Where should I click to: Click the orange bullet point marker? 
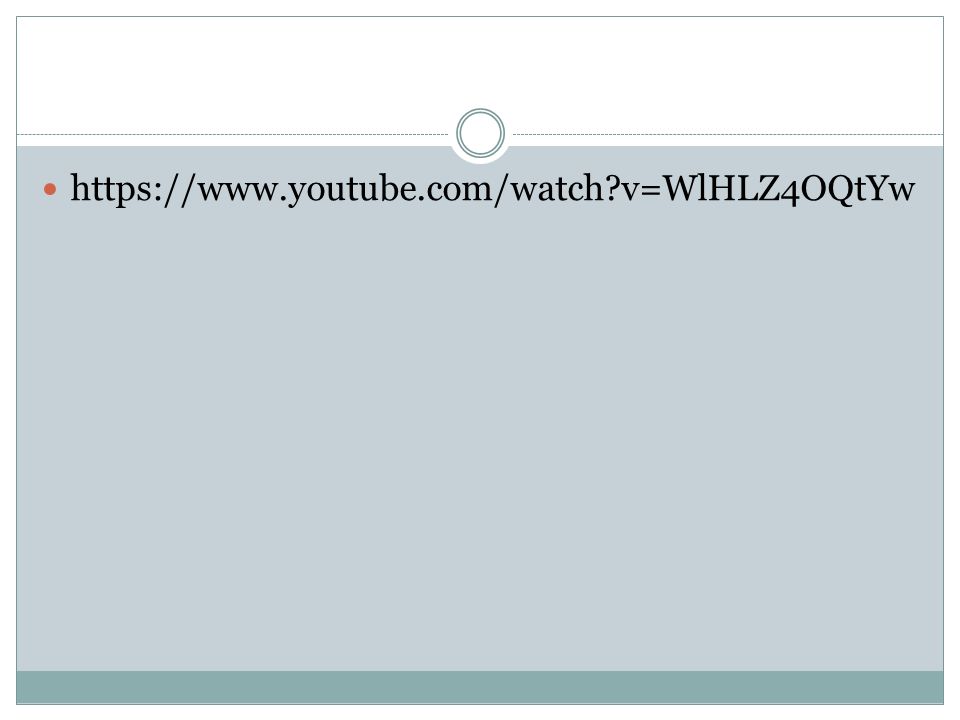coord(50,190)
